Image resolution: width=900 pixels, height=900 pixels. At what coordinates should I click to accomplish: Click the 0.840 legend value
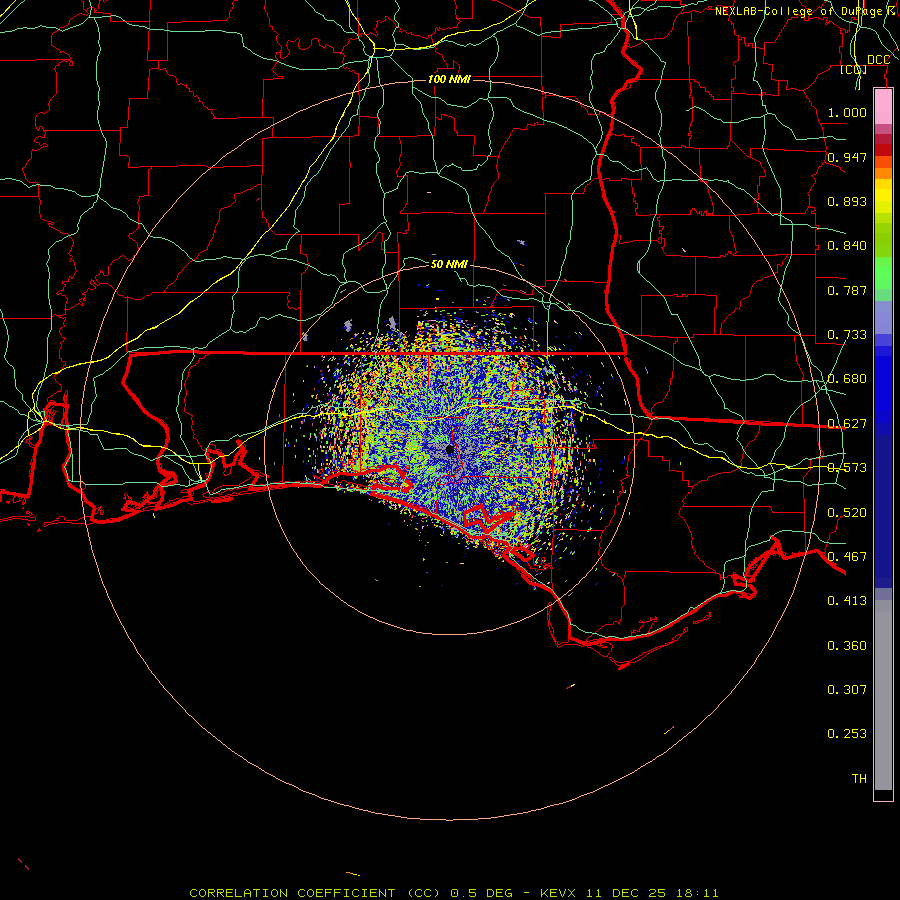[847, 246]
